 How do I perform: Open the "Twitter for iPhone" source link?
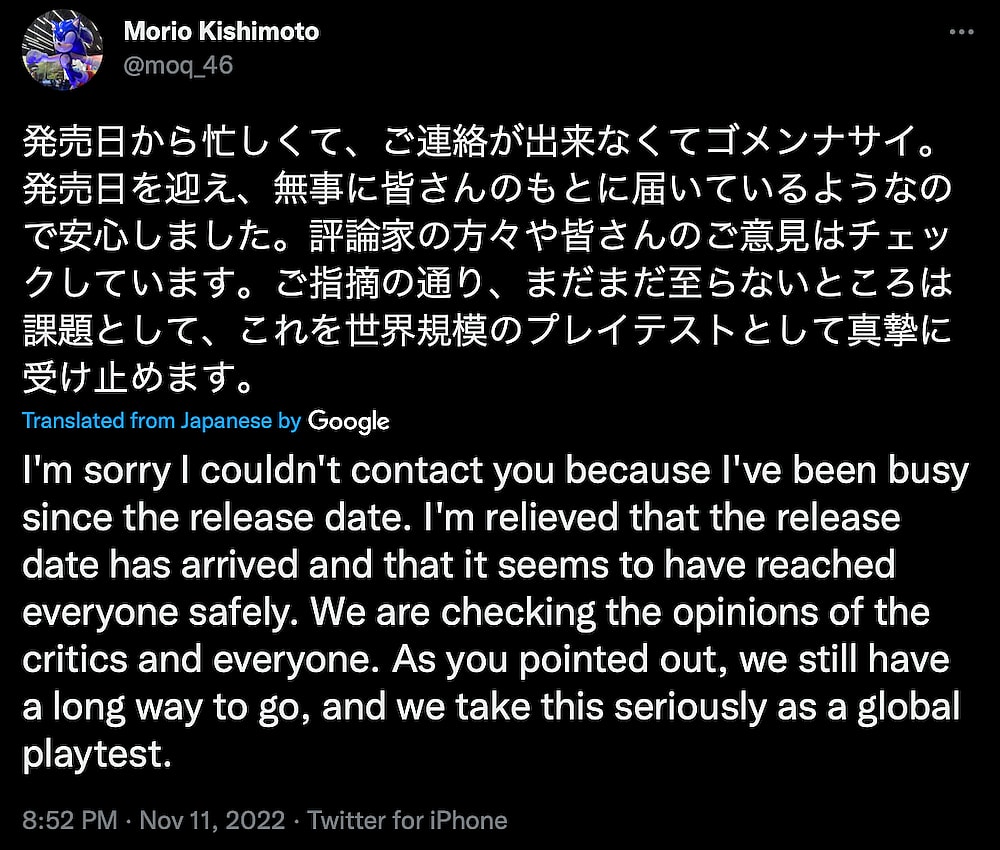tap(407, 821)
